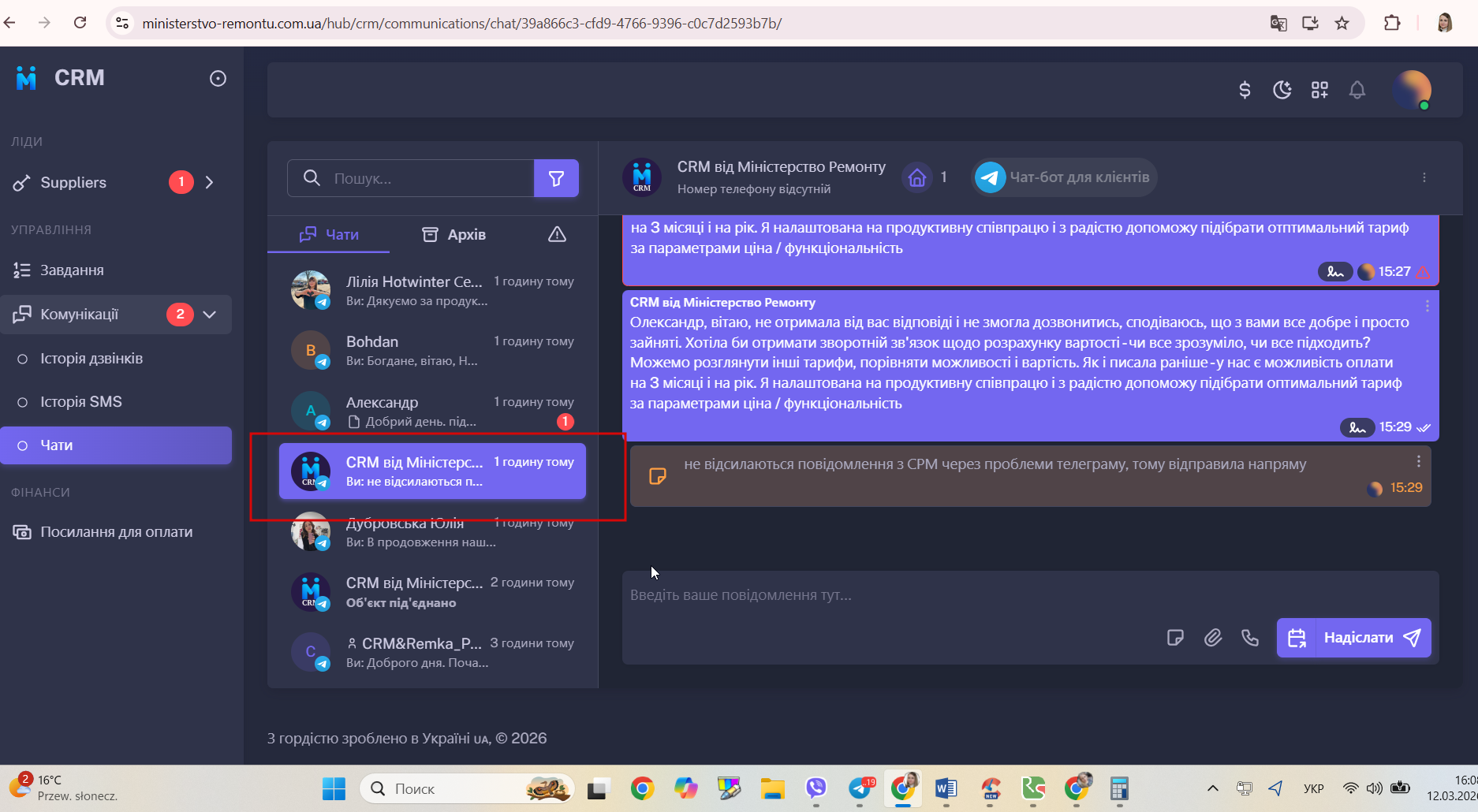Image resolution: width=1478 pixels, height=812 pixels.
Task: Open user profile avatar menu
Action: point(1412,90)
